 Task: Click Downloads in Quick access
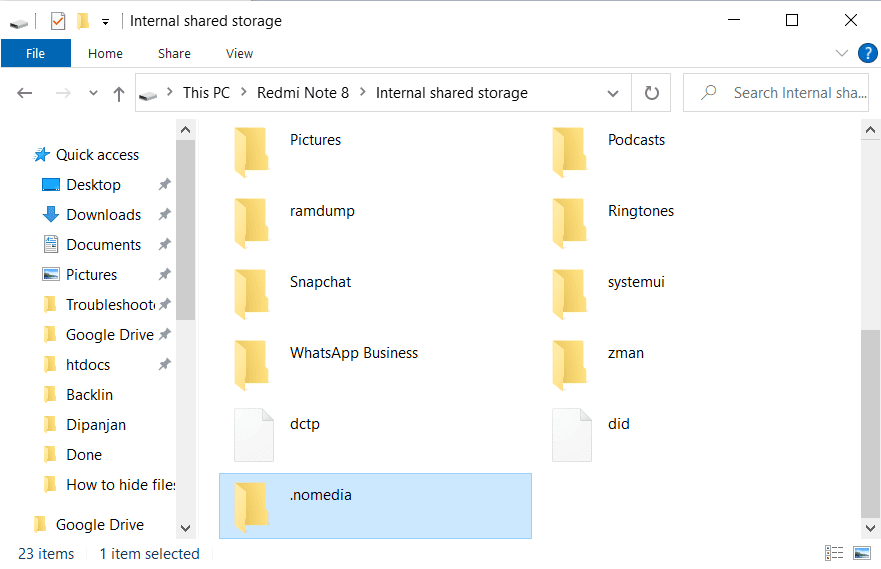pyautogui.click(x=103, y=215)
